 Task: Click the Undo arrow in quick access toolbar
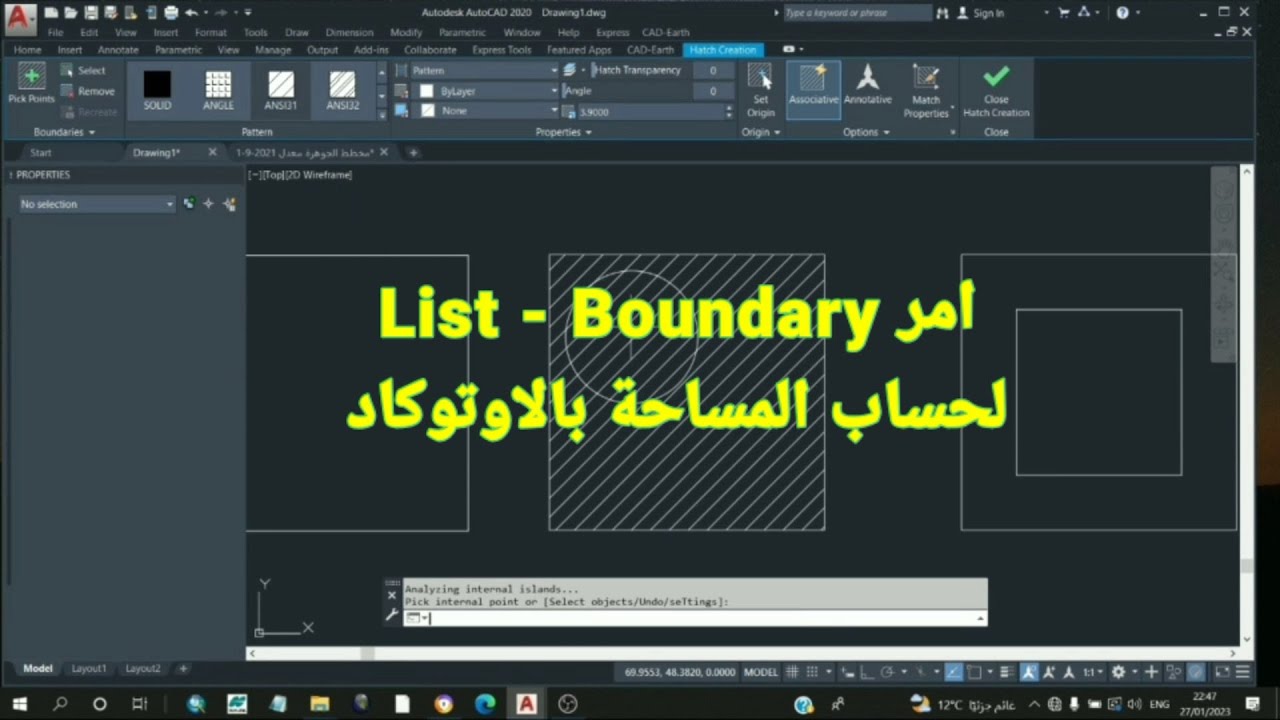[191, 13]
